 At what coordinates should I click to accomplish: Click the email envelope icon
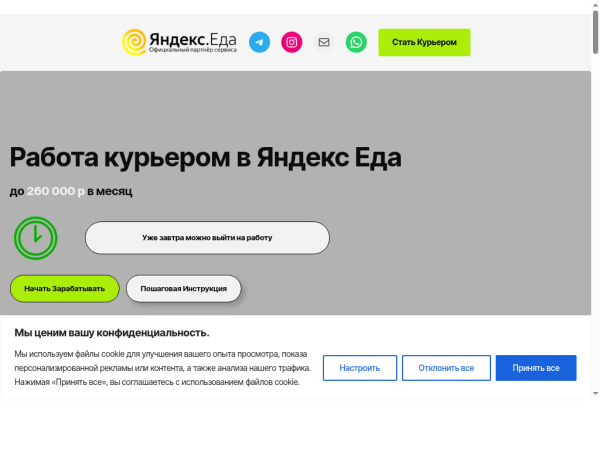point(324,42)
